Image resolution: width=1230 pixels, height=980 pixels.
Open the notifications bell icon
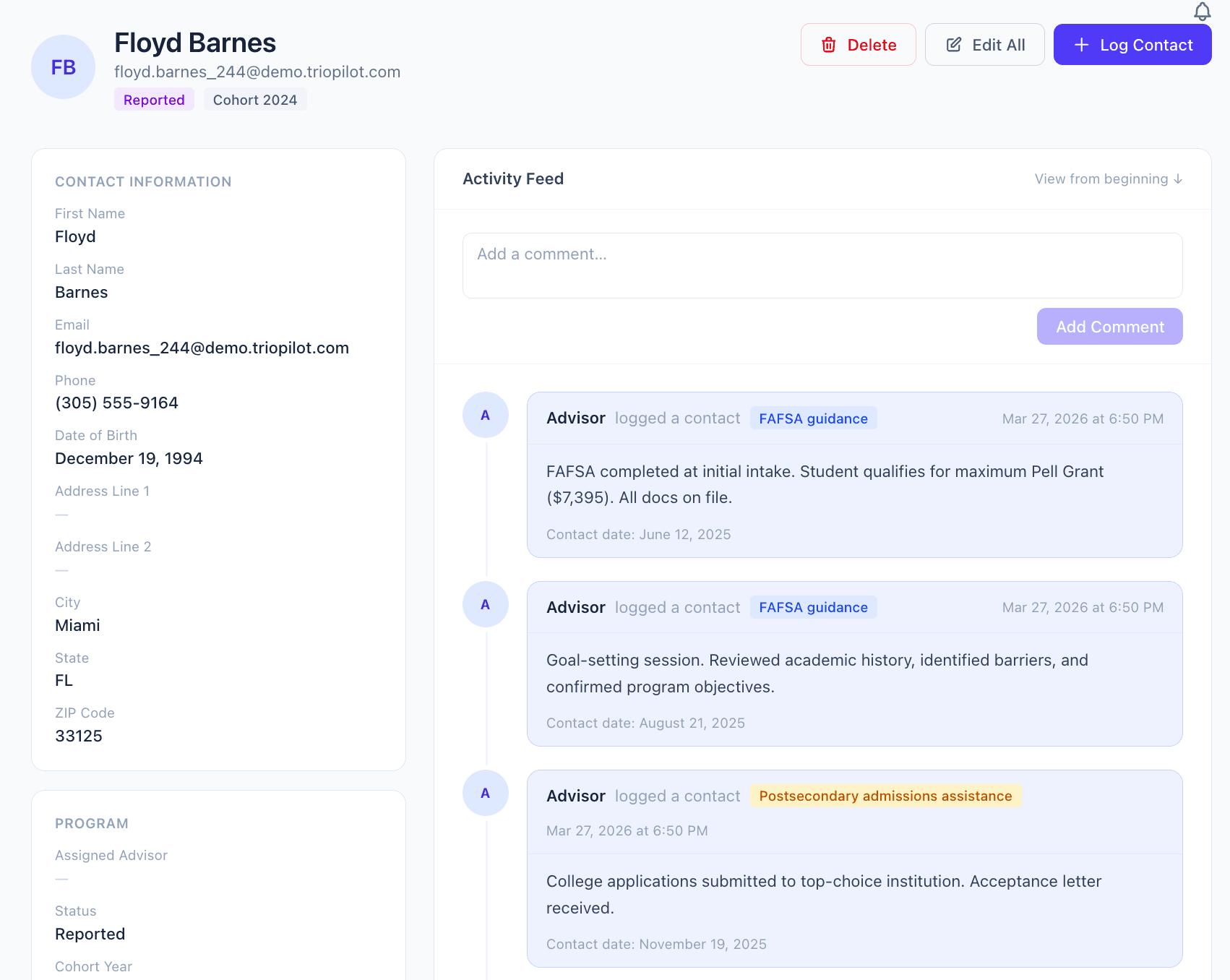pyautogui.click(x=1202, y=12)
